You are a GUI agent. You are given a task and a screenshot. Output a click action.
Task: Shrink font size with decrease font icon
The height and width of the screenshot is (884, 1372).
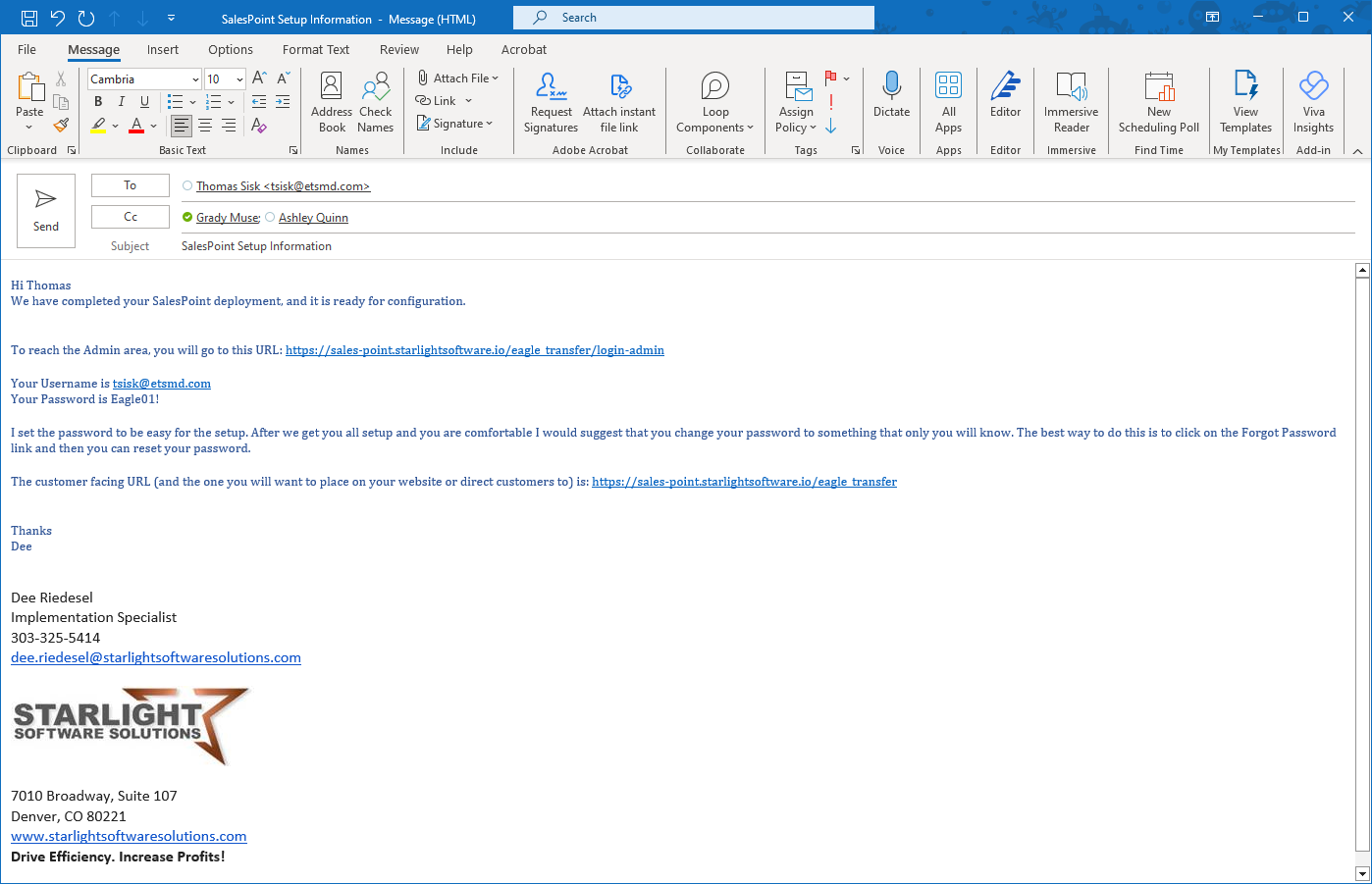coord(283,78)
